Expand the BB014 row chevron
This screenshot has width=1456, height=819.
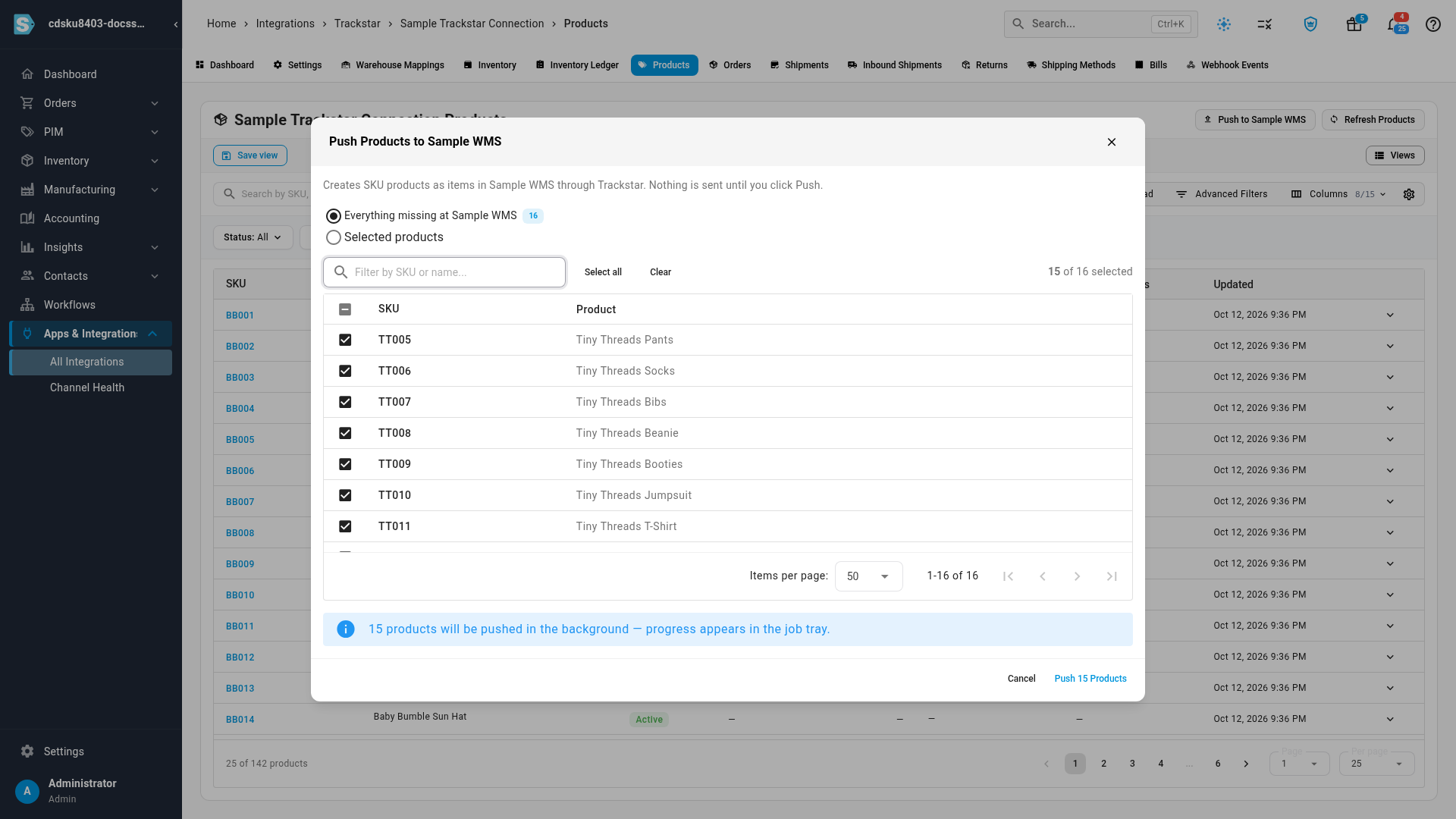1390,719
